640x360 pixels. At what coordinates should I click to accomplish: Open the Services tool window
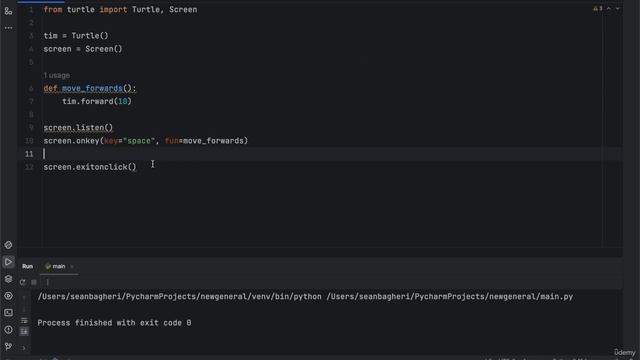[8, 296]
